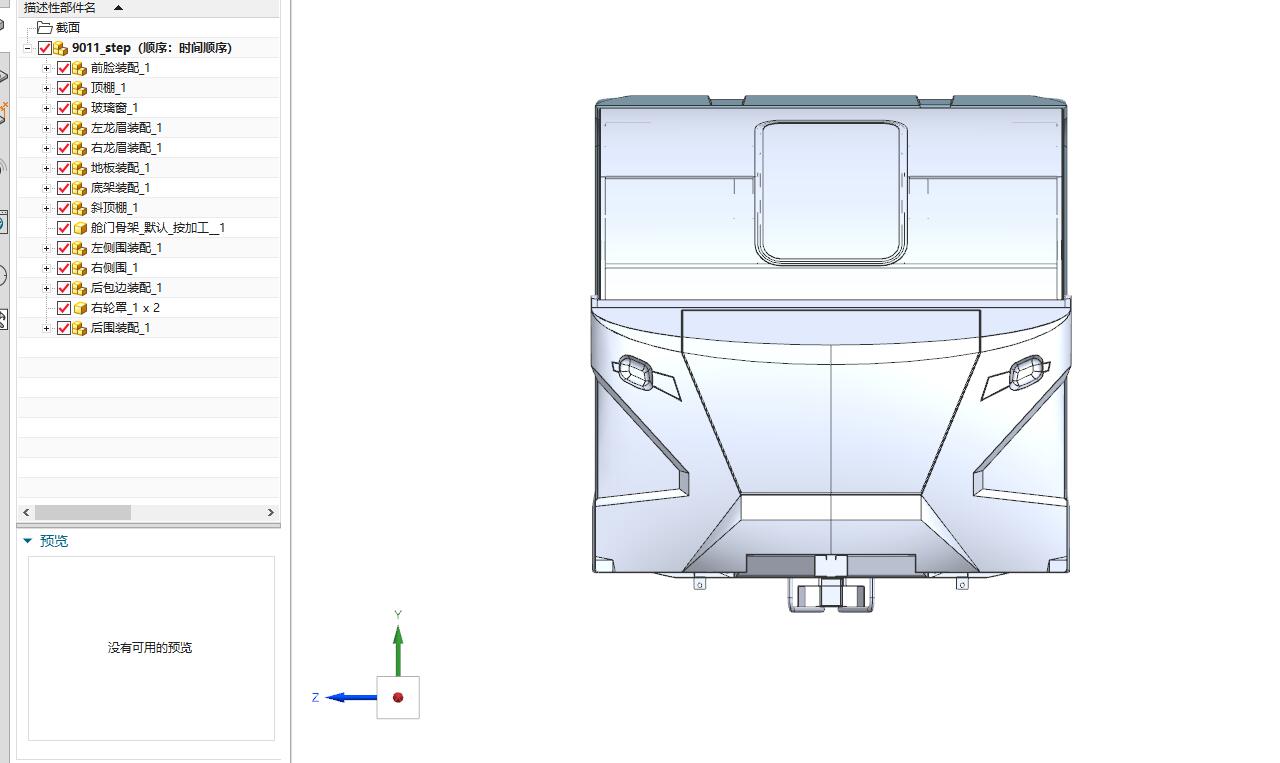
Task: Expand the 斜顶棚_1 node
Action: pos(46,208)
